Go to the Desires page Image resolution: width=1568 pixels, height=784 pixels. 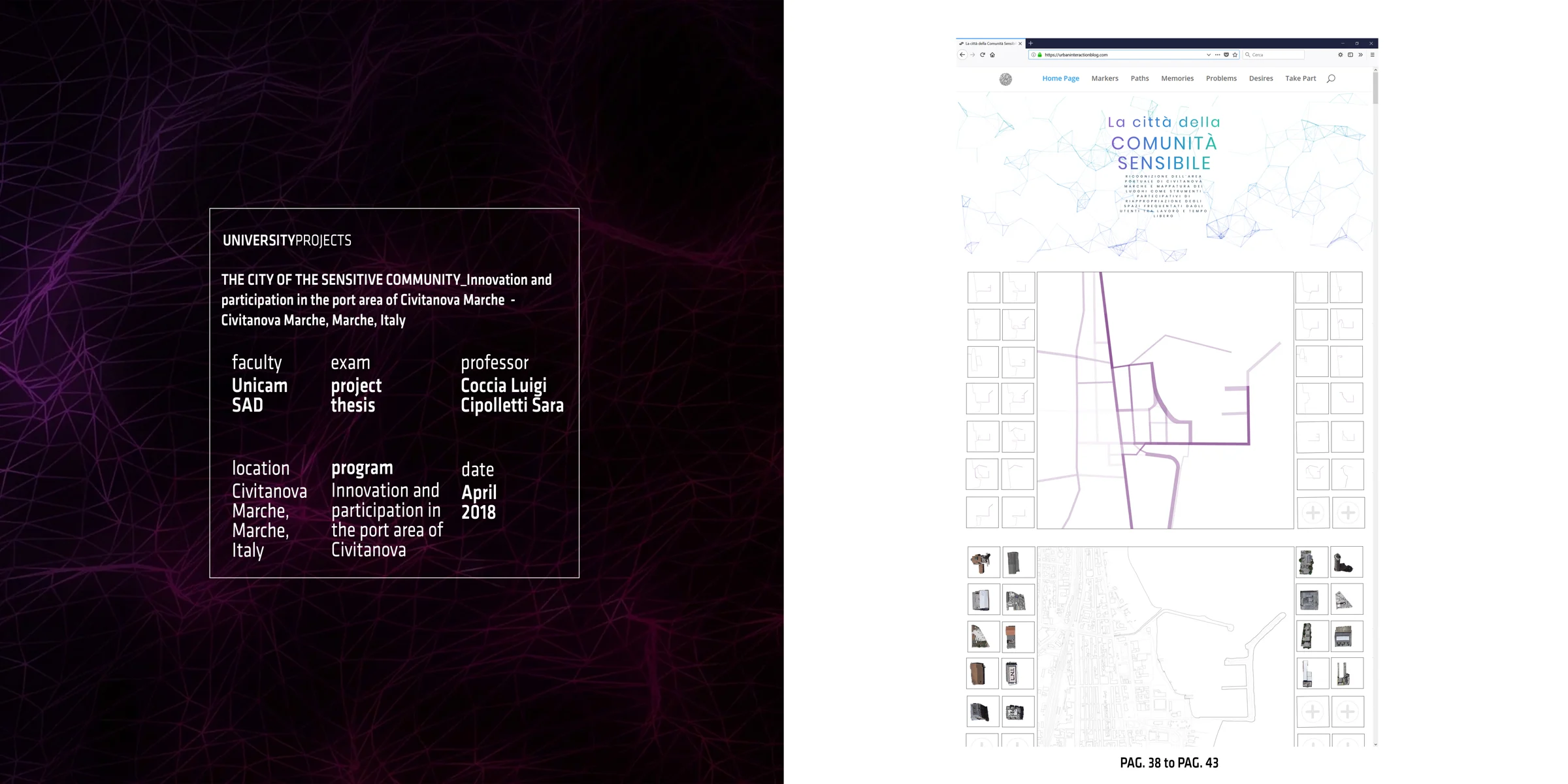(x=1261, y=78)
